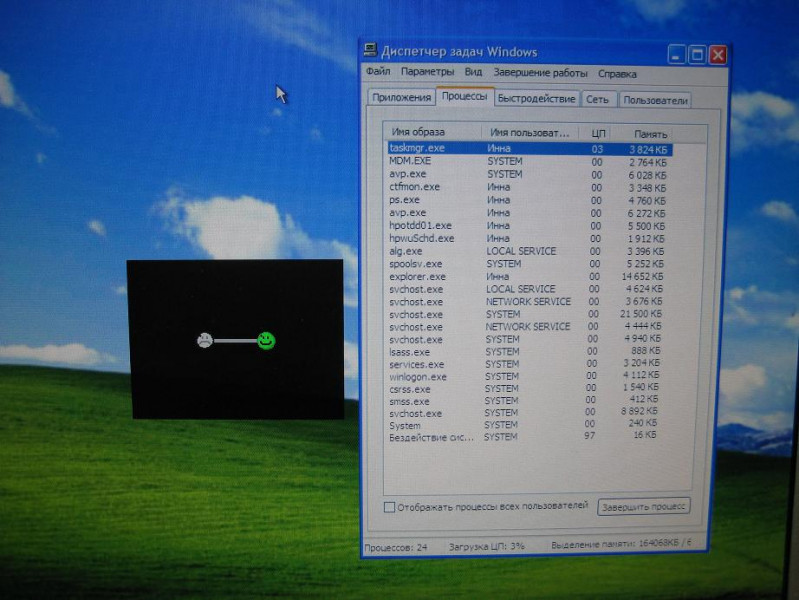Switch to the Приложения tab
The width and height of the screenshot is (799, 600).
point(402,97)
